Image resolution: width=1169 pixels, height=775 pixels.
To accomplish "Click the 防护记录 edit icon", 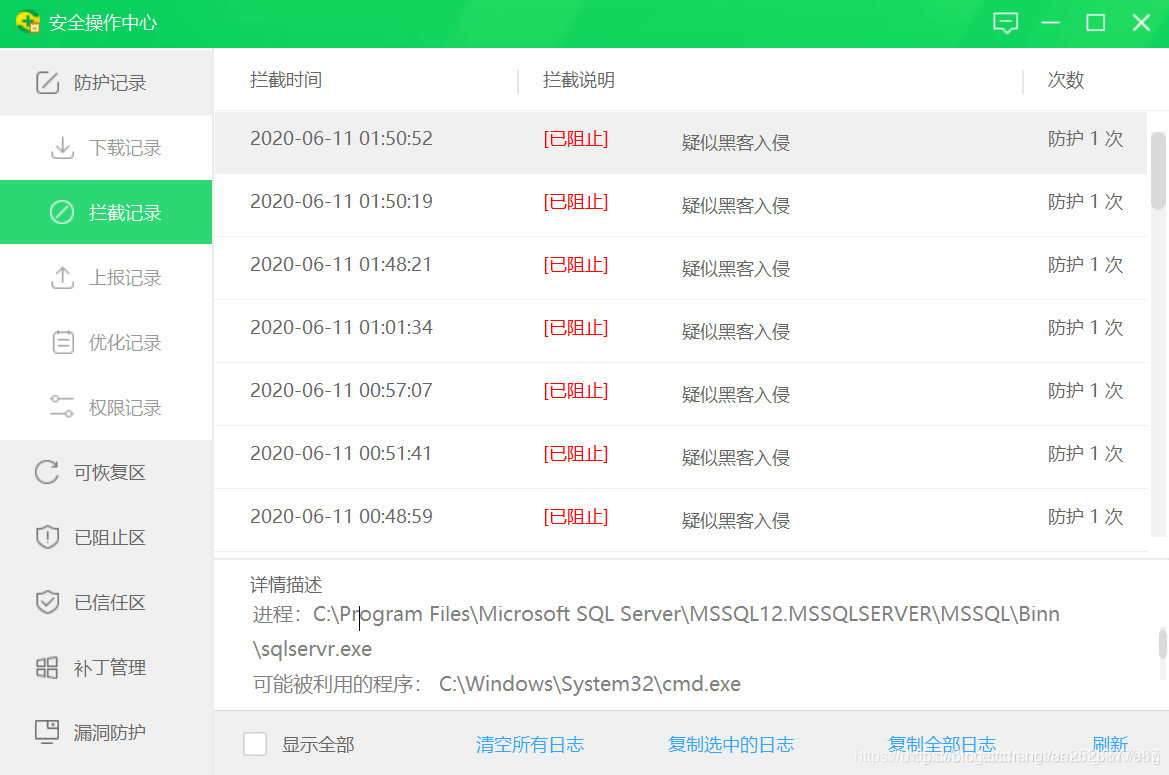I will point(48,83).
